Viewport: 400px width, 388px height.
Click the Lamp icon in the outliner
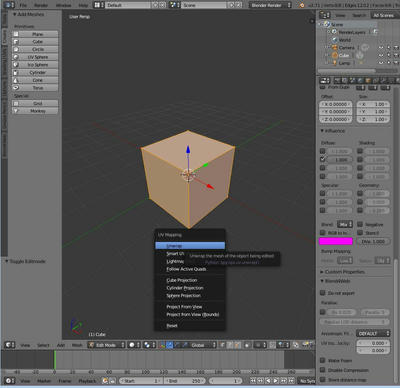[x=335, y=63]
